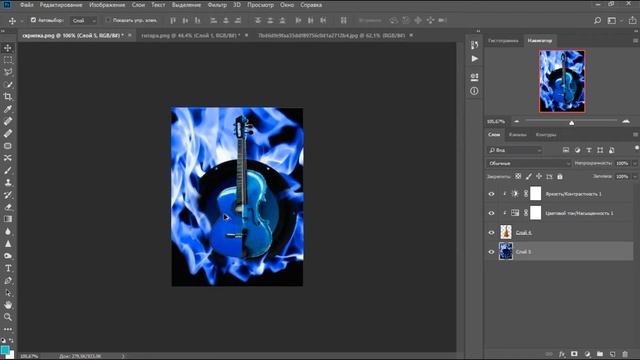Image resolution: width=640 pixels, height=360 pixels.
Task: Open the Редактирование menu
Action: 61,5
